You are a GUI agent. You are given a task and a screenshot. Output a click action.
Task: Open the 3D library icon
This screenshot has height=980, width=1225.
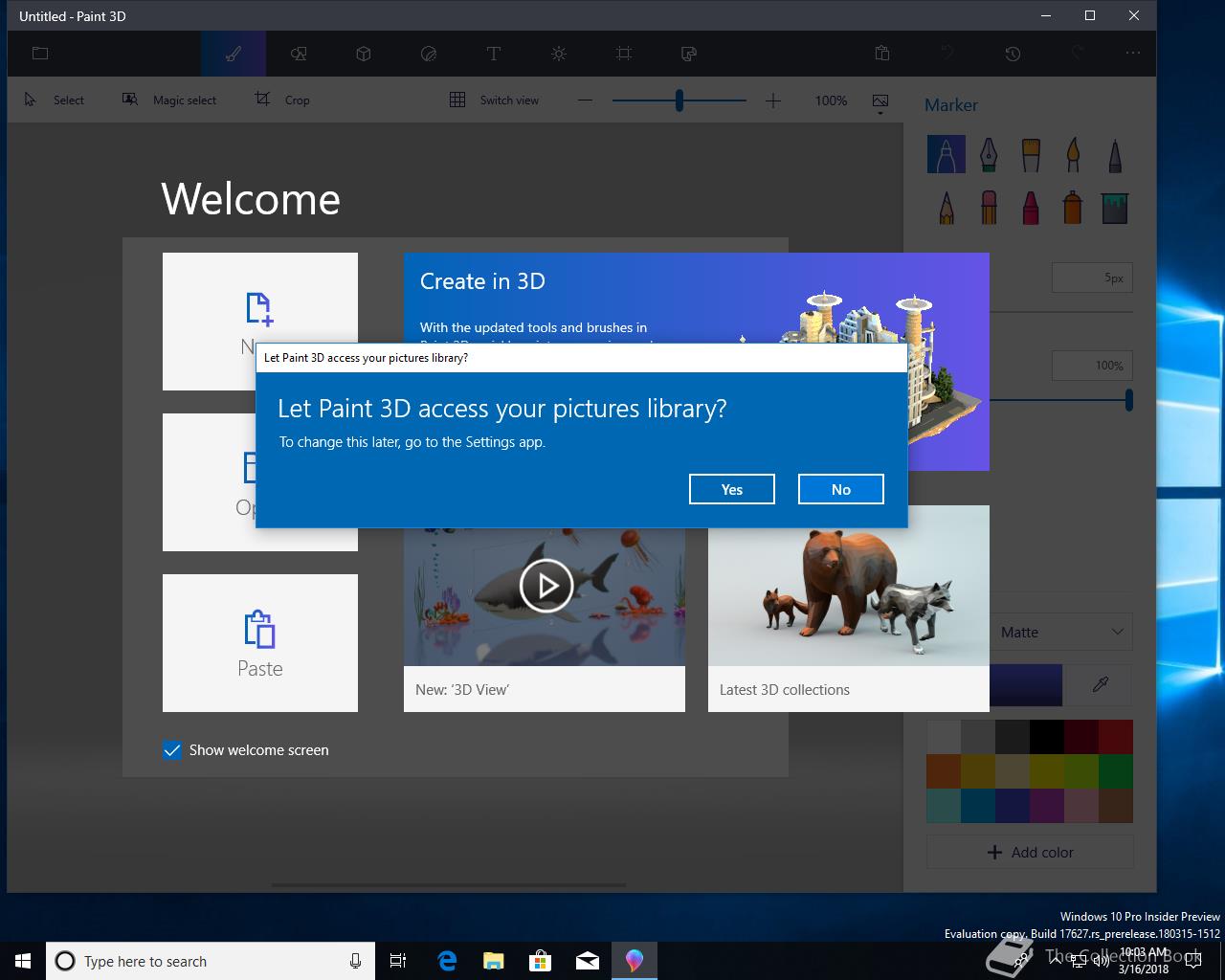[689, 54]
